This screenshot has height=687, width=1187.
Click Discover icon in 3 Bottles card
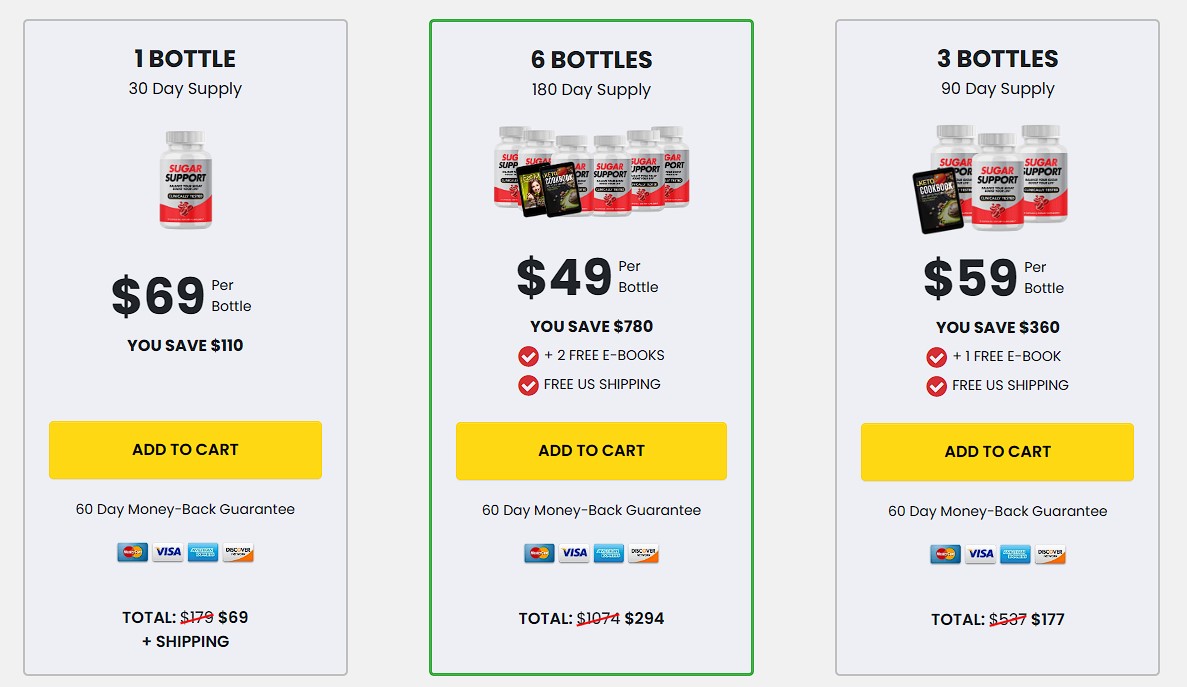(1050, 555)
